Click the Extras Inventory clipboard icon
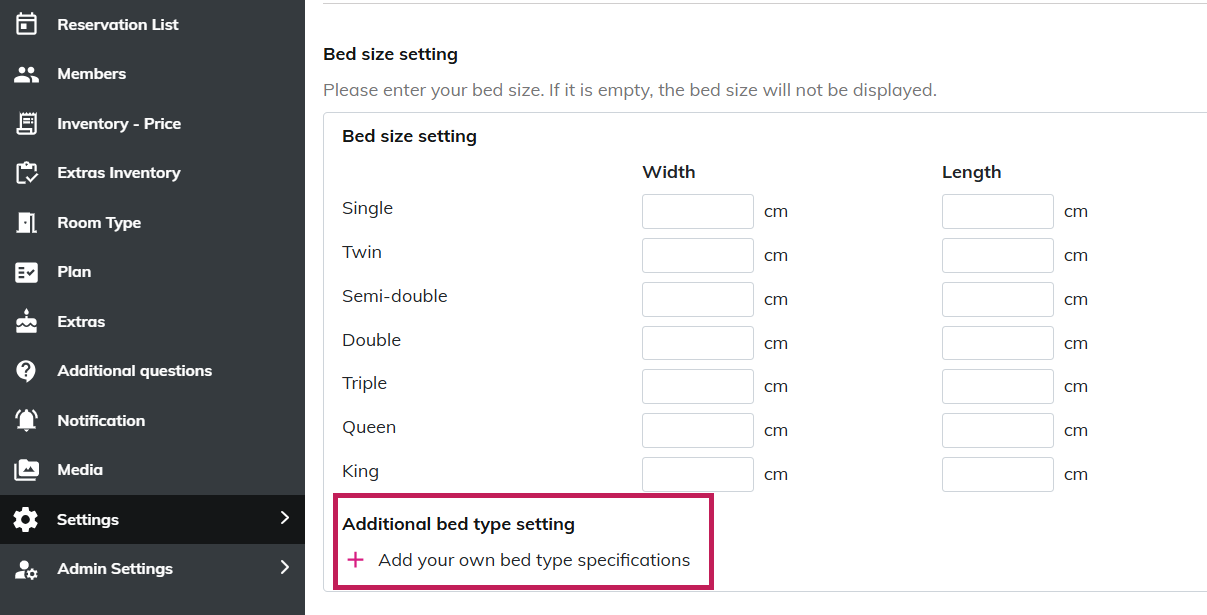The width and height of the screenshot is (1207, 615). [x=27, y=173]
